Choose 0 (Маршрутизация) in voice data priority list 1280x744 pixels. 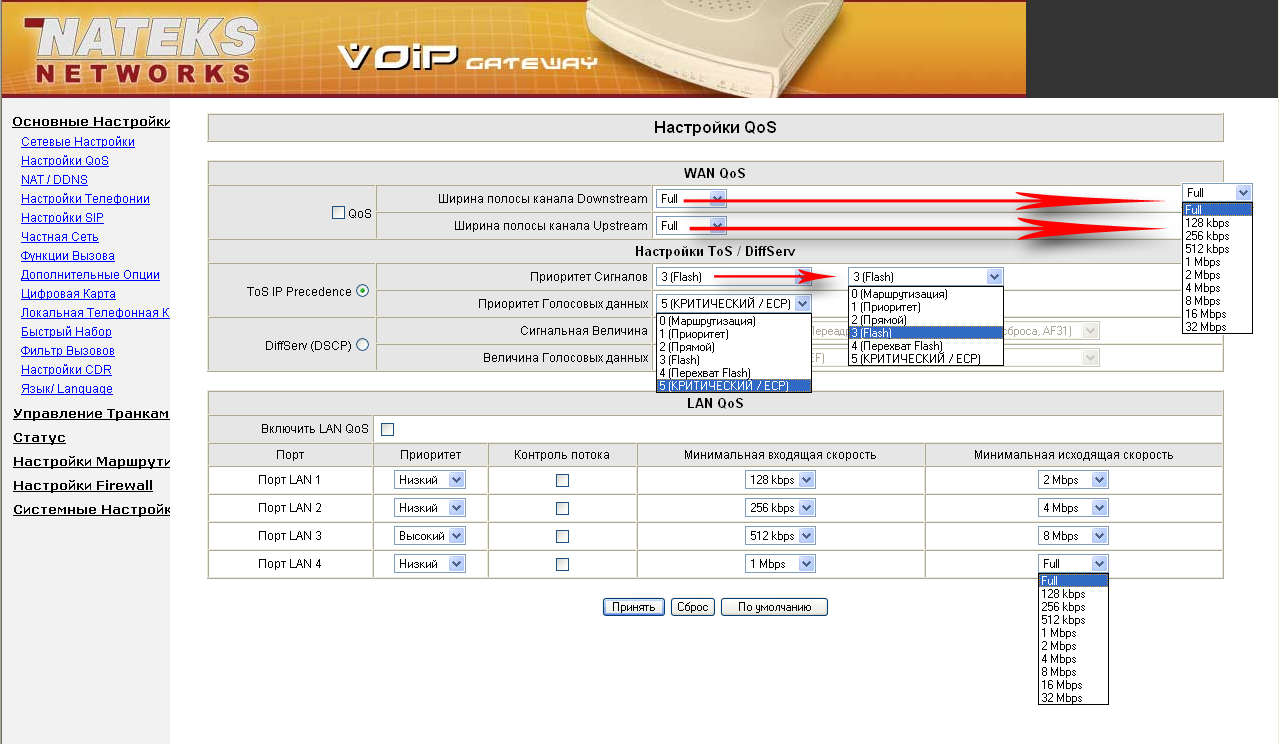pyautogui.click(x=734, y=321)
